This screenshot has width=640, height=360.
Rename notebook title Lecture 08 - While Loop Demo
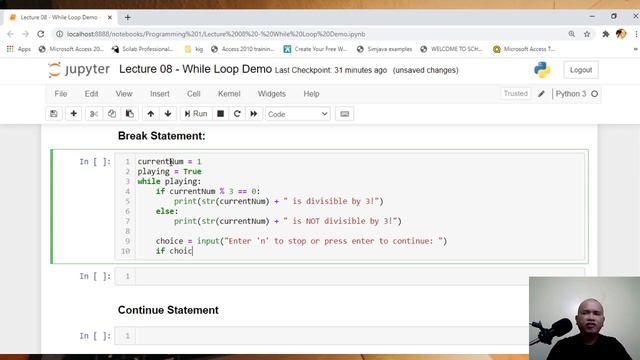pos(196,69)
